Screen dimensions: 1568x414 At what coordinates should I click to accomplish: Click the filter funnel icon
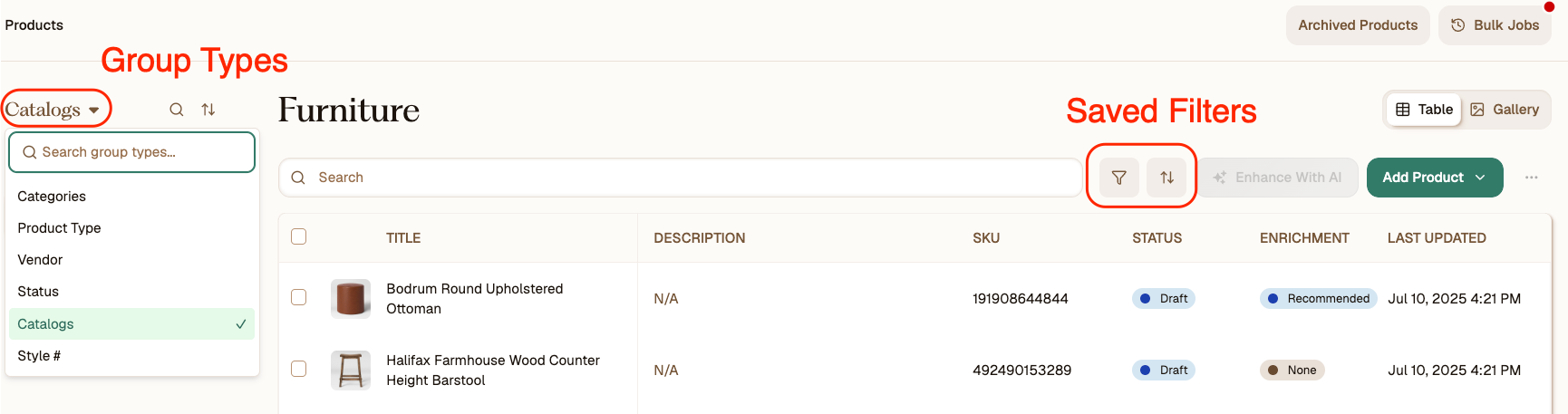1119,178
